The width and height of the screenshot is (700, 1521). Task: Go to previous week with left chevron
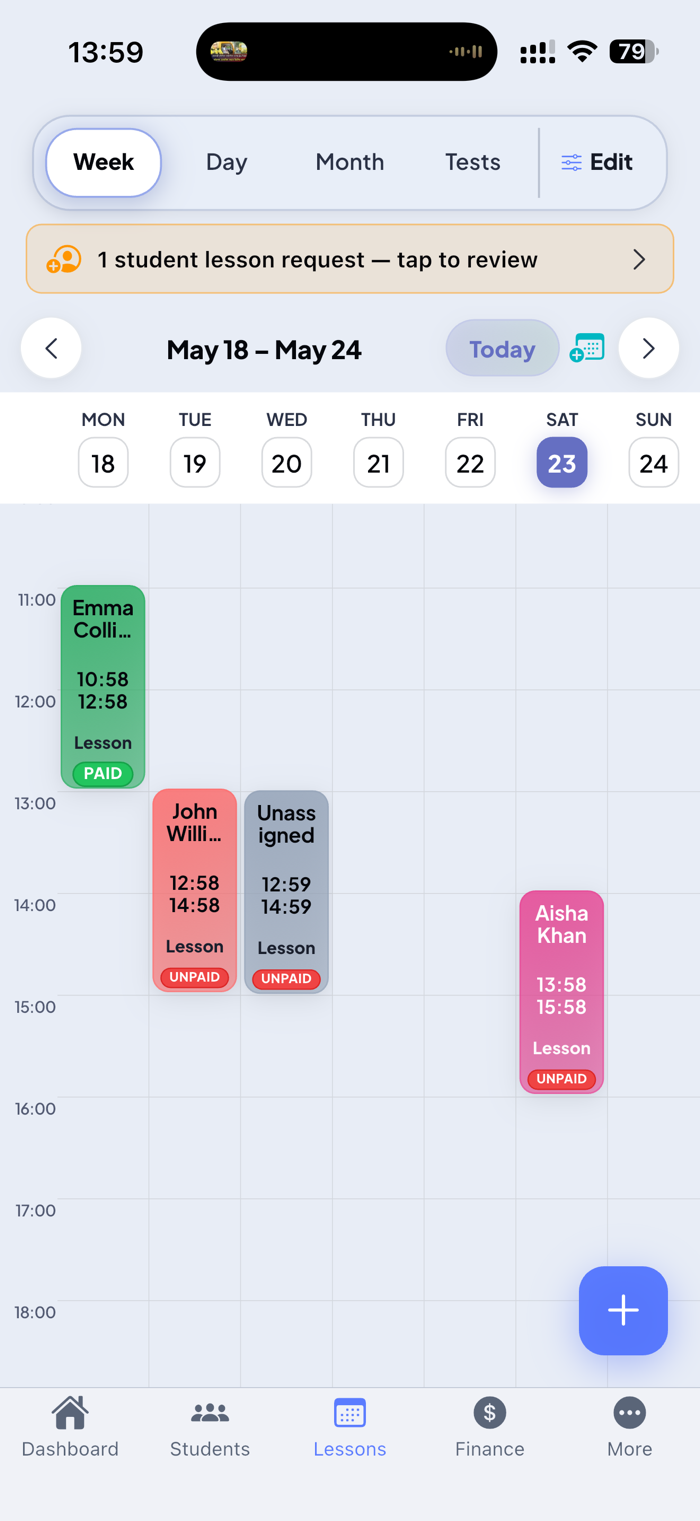coord(51,348)
